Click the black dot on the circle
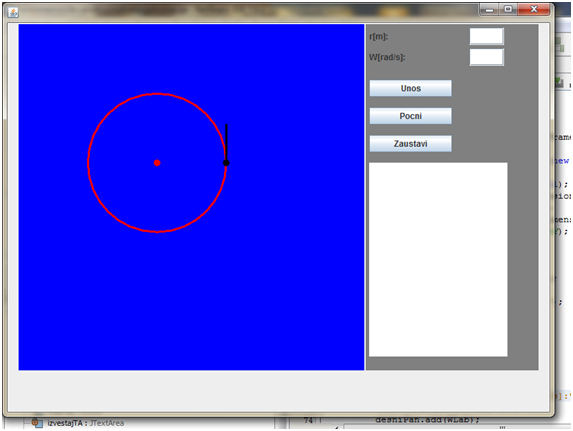The height and width of the screenshot is (431, 573). pos(226,163)
